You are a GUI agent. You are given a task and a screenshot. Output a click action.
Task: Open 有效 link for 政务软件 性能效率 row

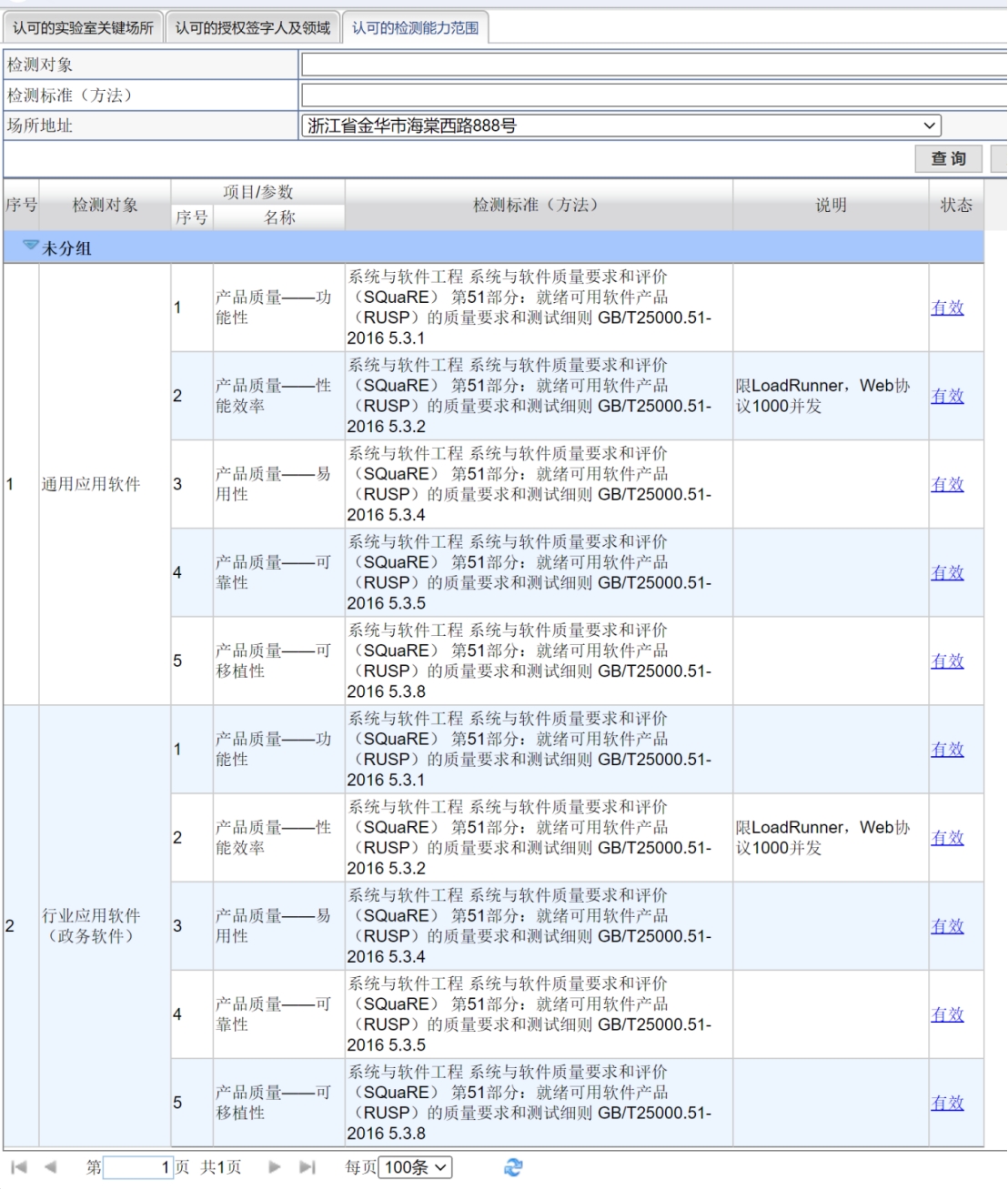pyautogui.click(x=947, y=837)
